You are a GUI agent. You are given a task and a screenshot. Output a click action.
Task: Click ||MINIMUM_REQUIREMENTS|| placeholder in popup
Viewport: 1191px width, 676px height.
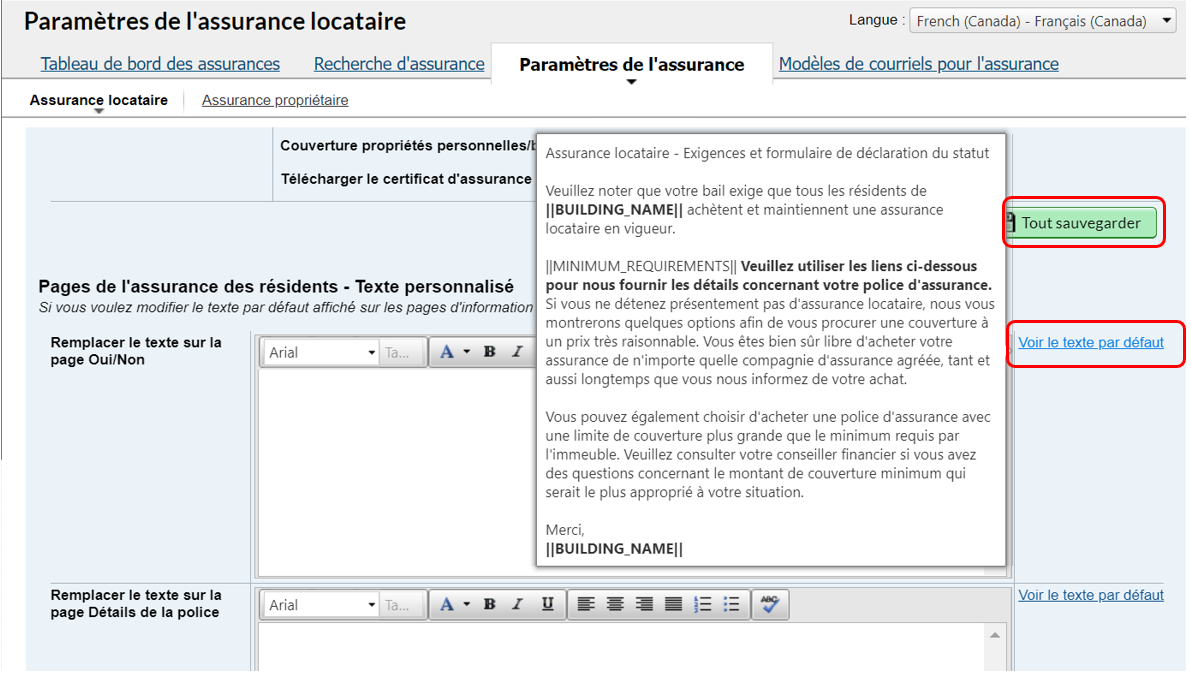[641, 267]
